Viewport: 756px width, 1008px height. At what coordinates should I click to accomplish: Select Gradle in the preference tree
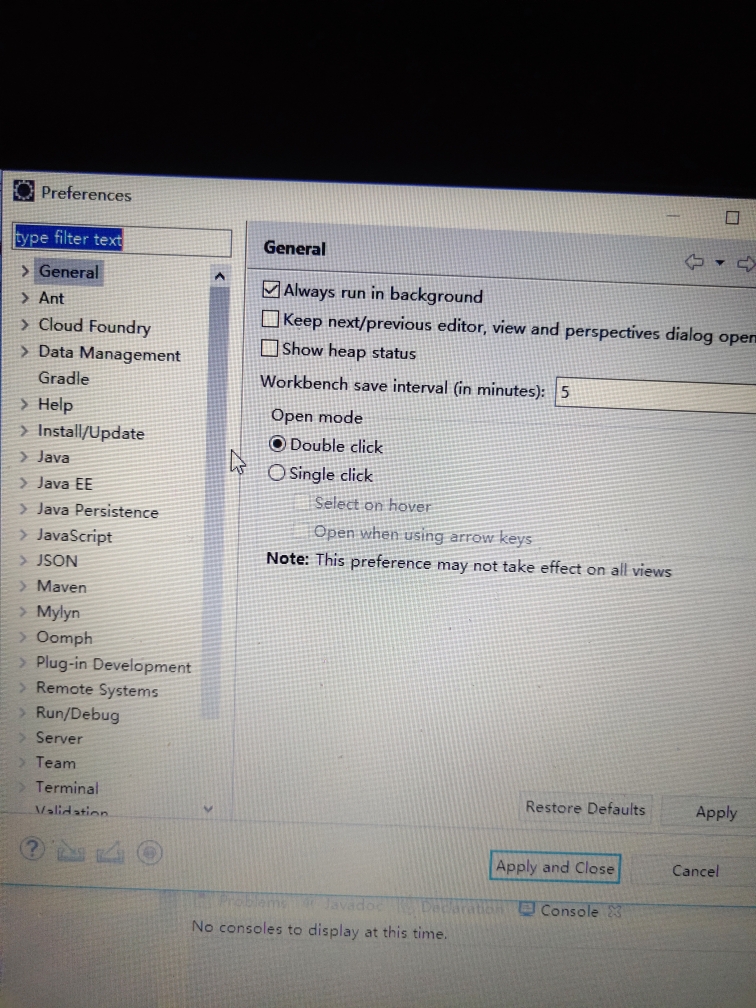64,378
